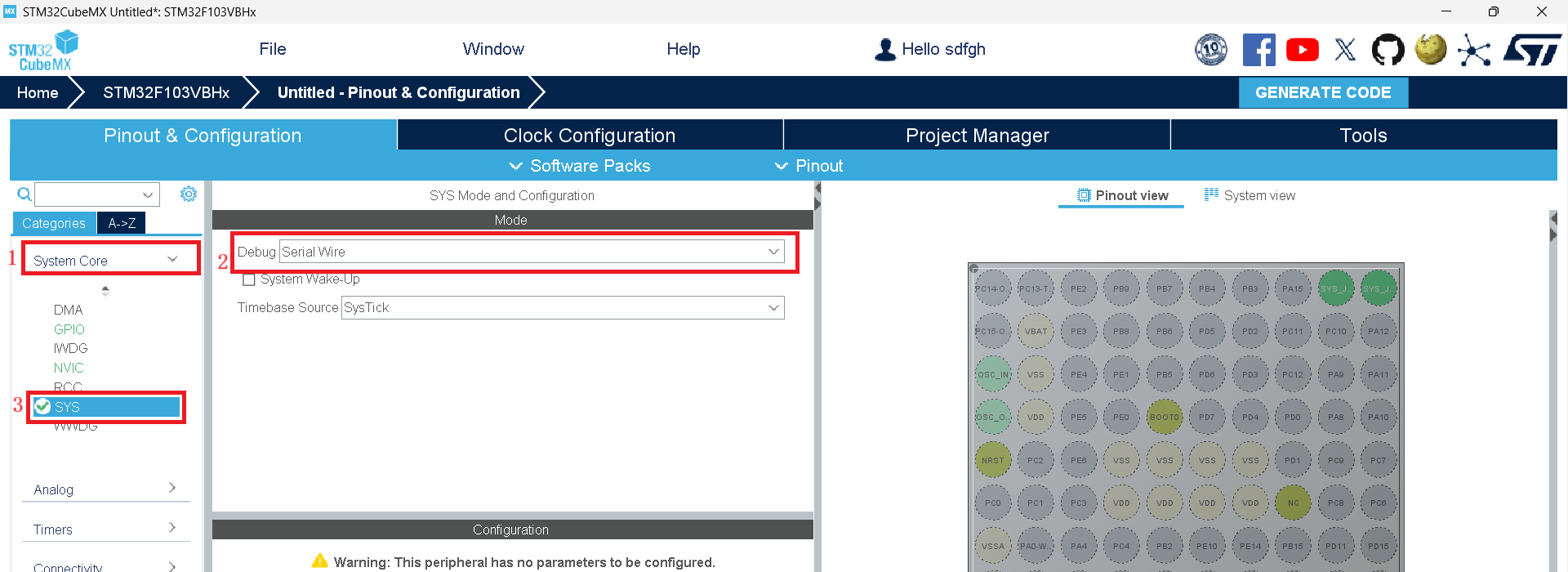Collapse the pinout panel using right-edge arrows
The width and height of the screenshot is (1568, 572).
pyautogui.click(x=1553, y=227)
